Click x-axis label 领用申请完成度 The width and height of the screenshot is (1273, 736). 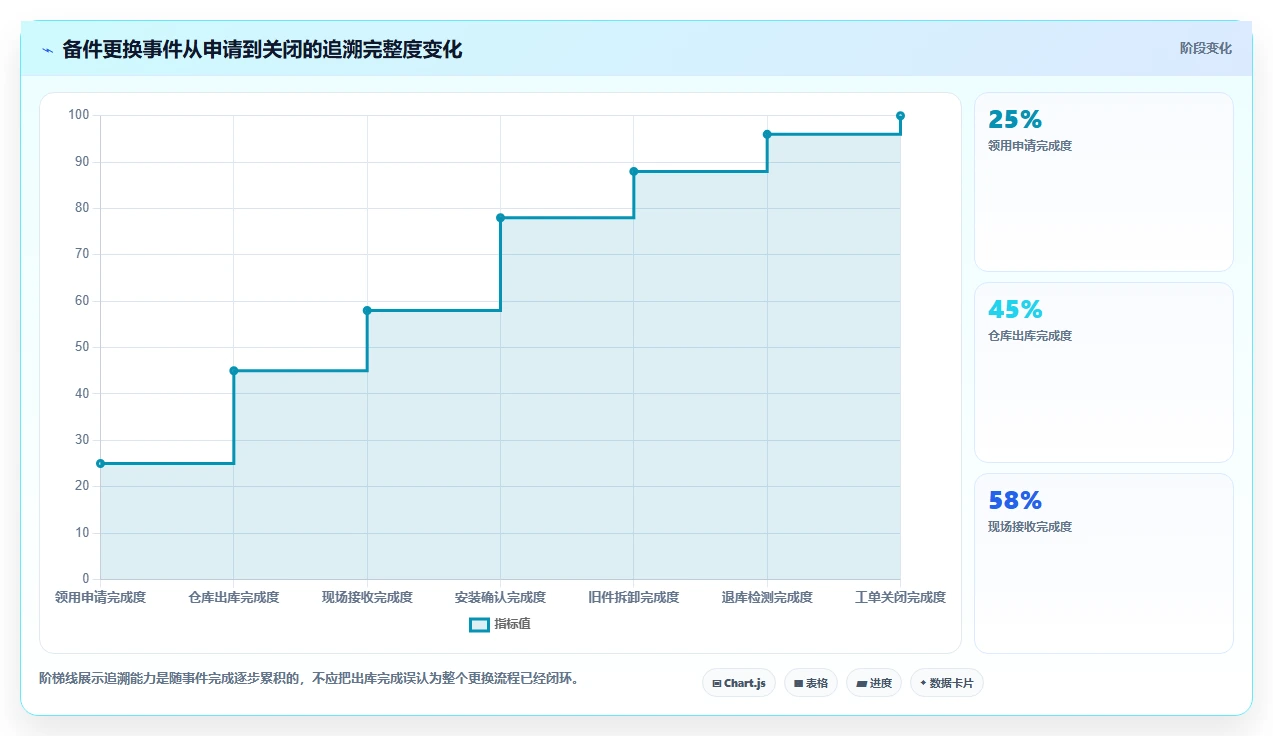click(100, 597)
